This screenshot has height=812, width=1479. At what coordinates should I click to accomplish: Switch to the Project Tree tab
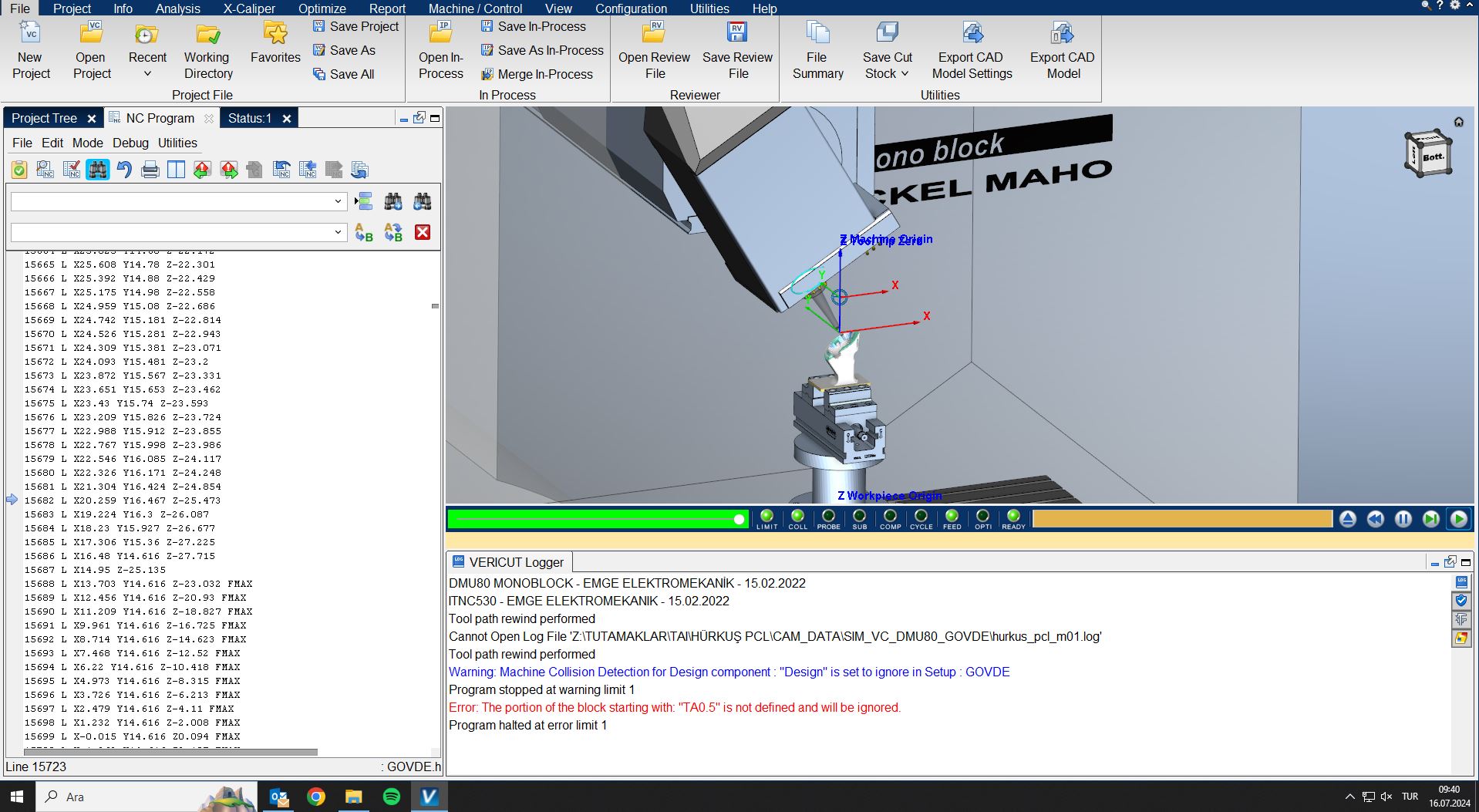[x=44, y=118]
